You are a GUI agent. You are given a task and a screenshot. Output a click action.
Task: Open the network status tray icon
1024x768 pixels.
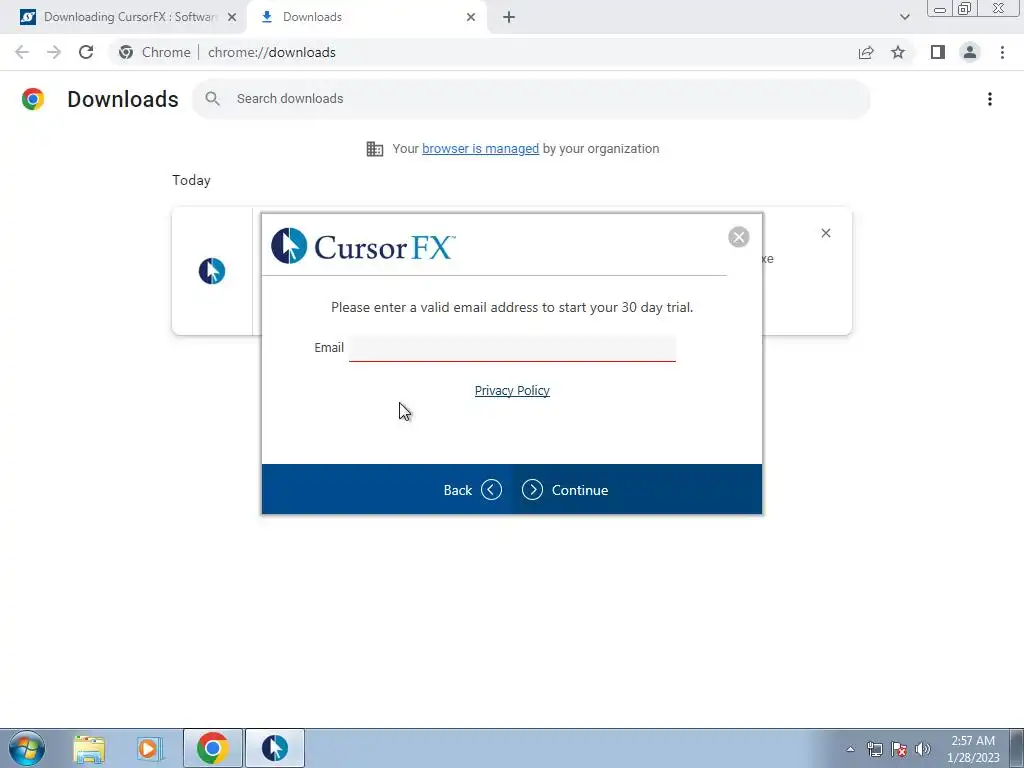[874, 749]
